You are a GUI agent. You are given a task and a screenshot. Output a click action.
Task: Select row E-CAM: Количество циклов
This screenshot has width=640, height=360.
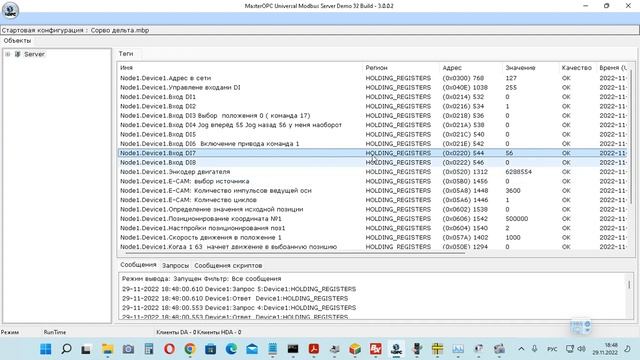373,200
